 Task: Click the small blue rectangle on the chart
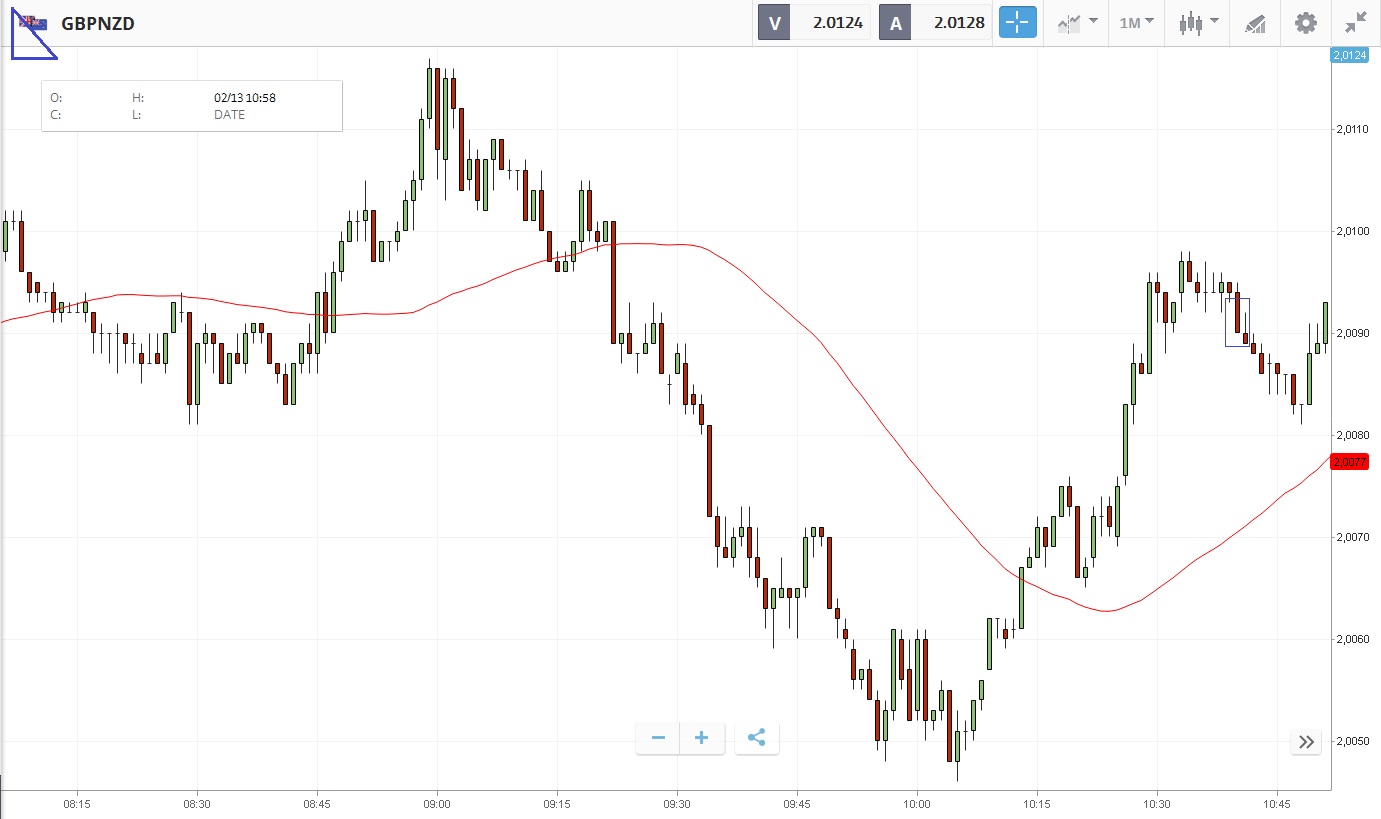(1237, 322)
